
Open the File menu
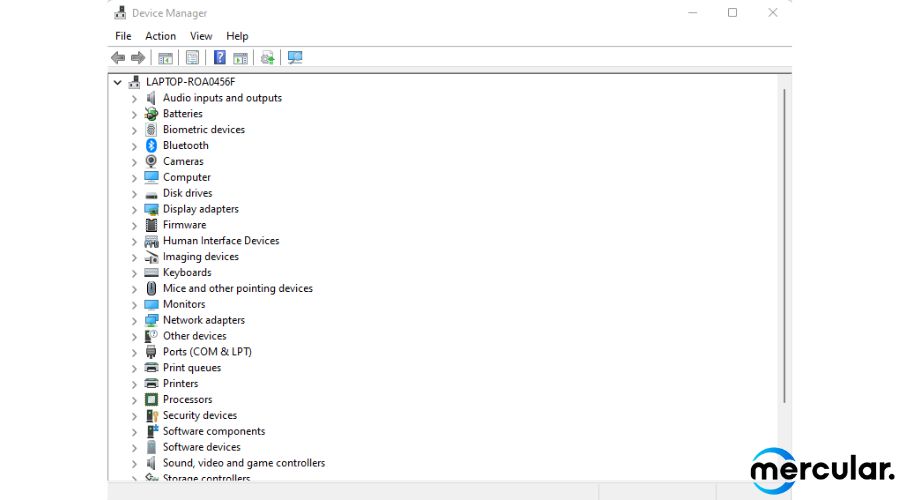click(x=123, y=36)
